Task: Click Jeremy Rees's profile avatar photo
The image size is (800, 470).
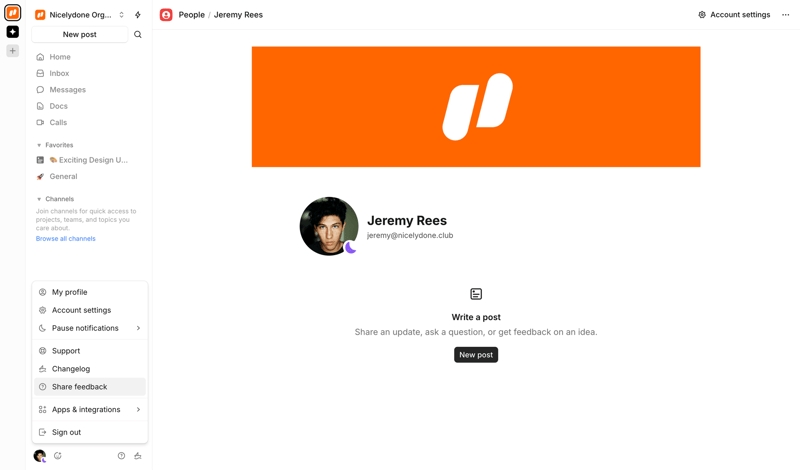Action: (329, 226)
